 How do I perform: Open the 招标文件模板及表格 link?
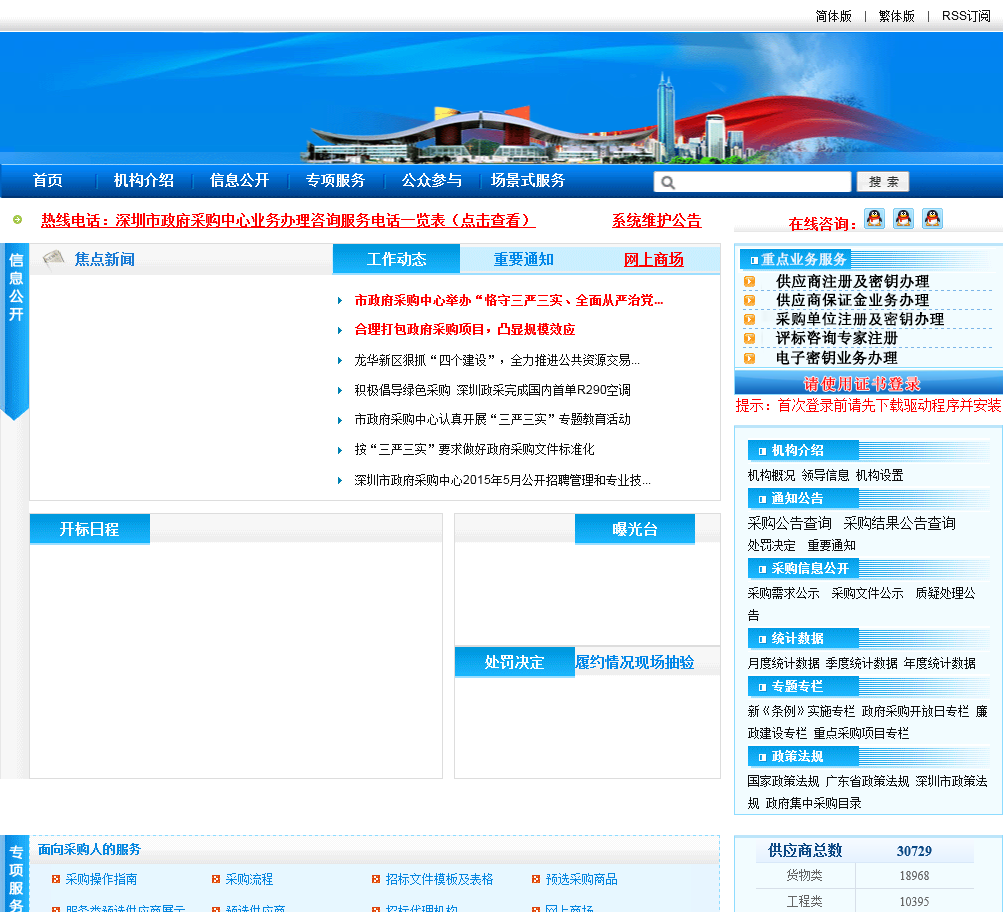pos(439,879)
